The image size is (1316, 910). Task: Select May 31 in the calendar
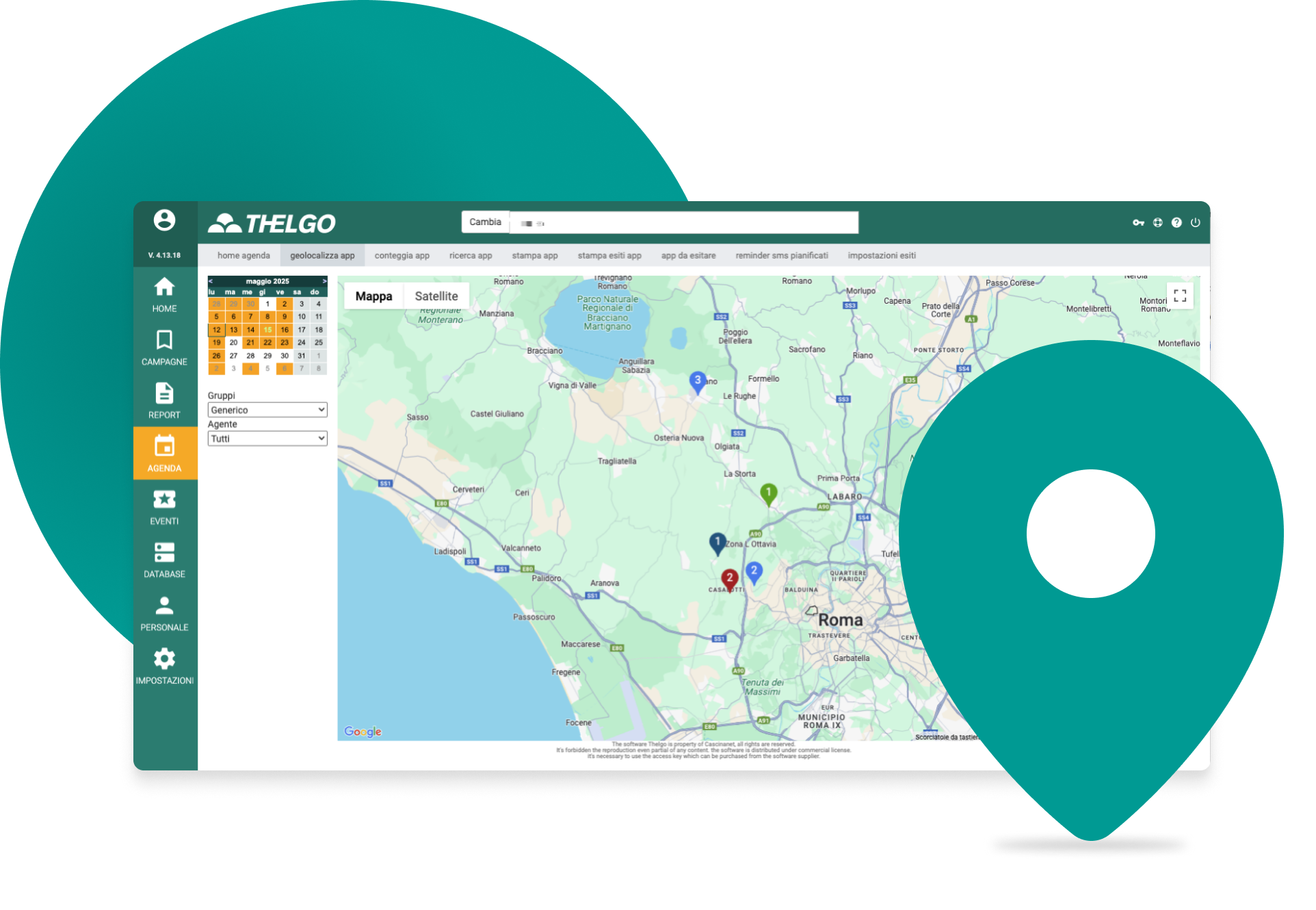click(x=302, y=356)
